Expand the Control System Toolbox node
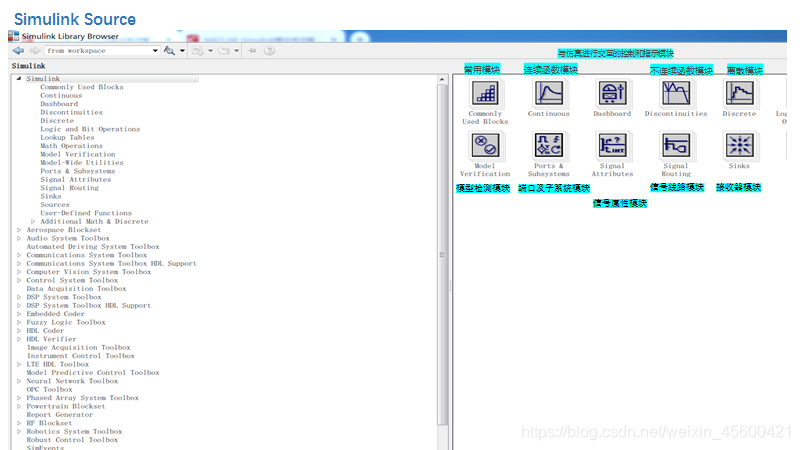Image resolution: width=800 pixels, height=450 pixels. [19, 280]
